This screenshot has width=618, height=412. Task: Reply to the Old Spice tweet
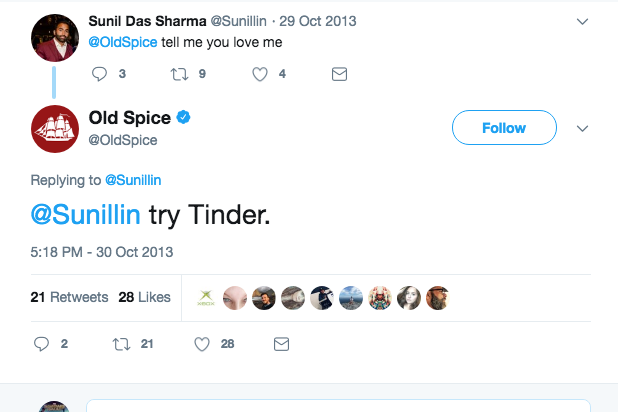(42, 344)
